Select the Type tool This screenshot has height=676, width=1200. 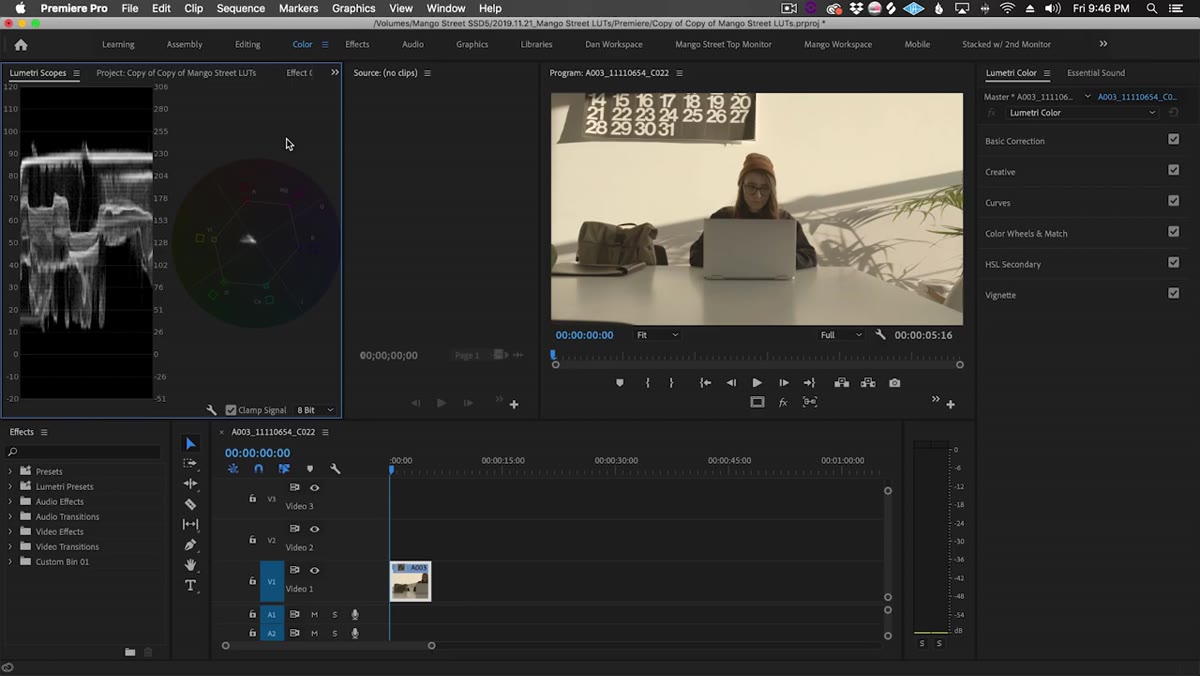tap(191, 586)
